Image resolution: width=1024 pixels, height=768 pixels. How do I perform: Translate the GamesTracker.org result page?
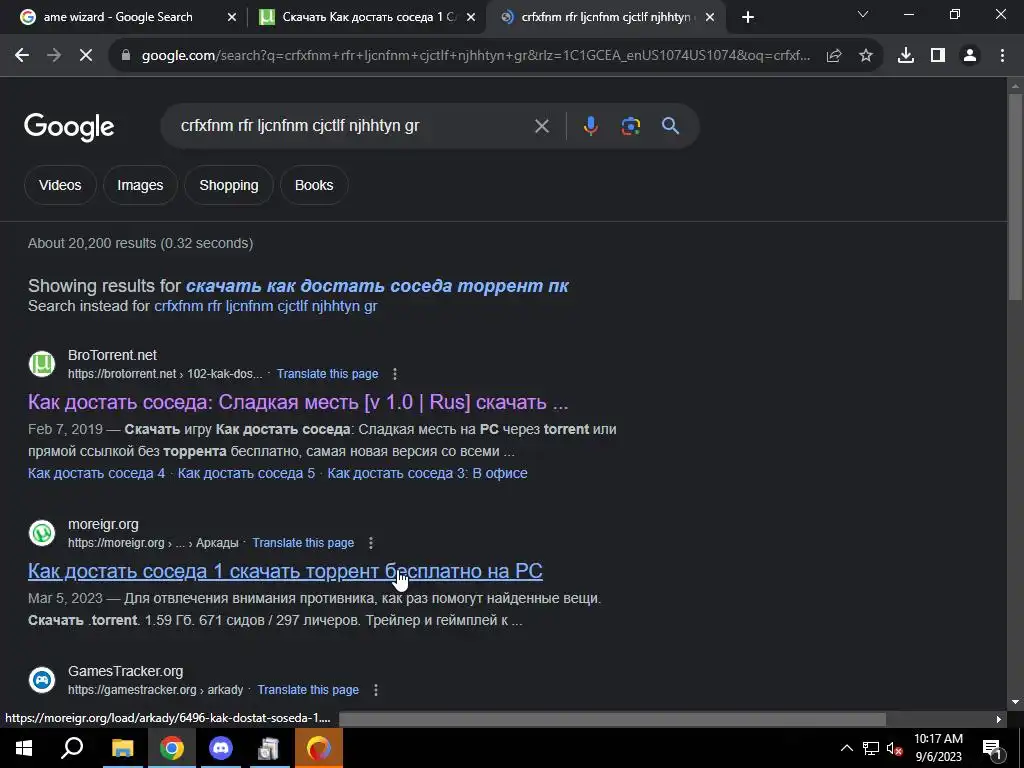click(308, 690)
